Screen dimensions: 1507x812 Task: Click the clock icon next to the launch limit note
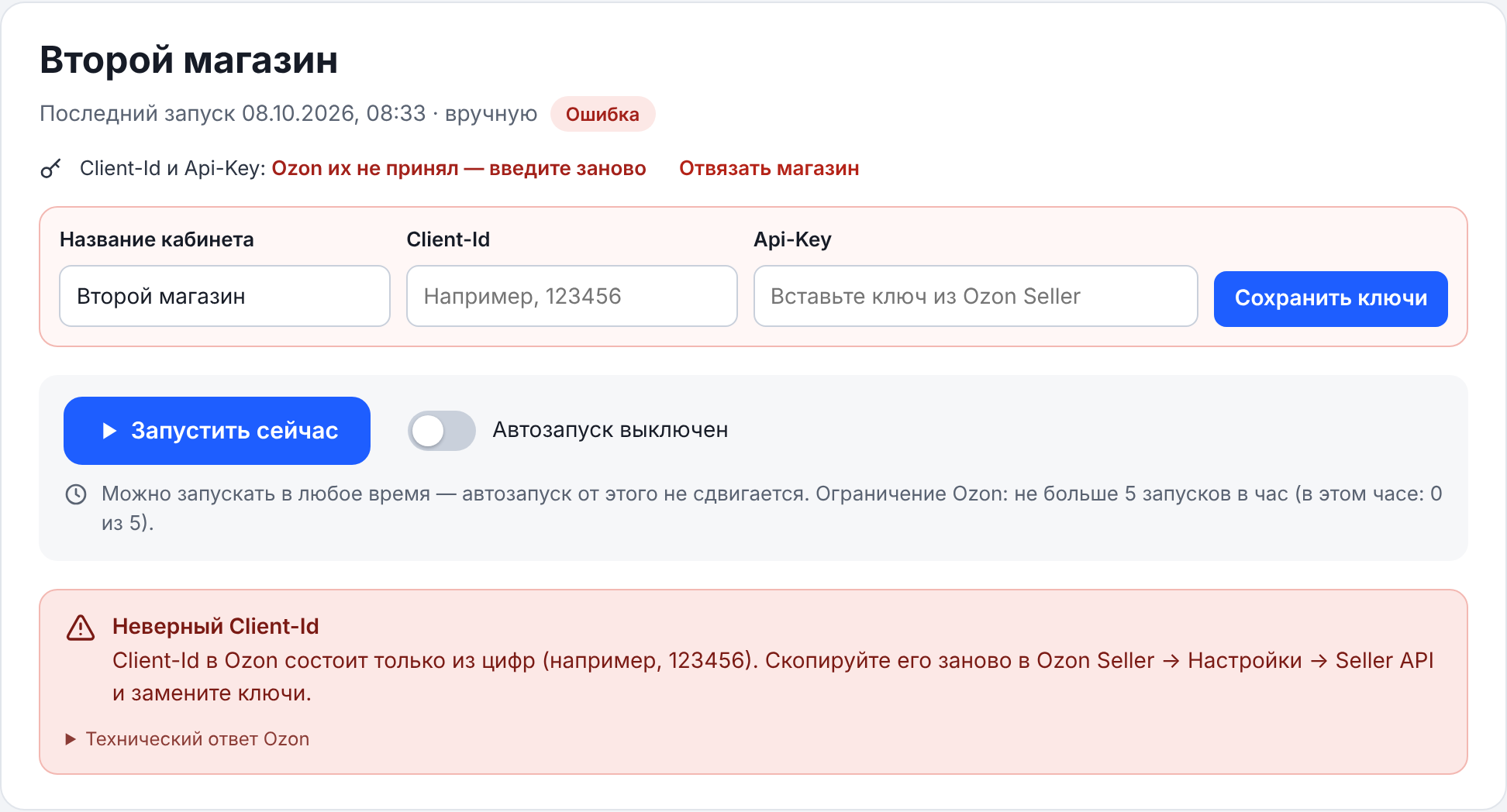(x=76, y=494)
